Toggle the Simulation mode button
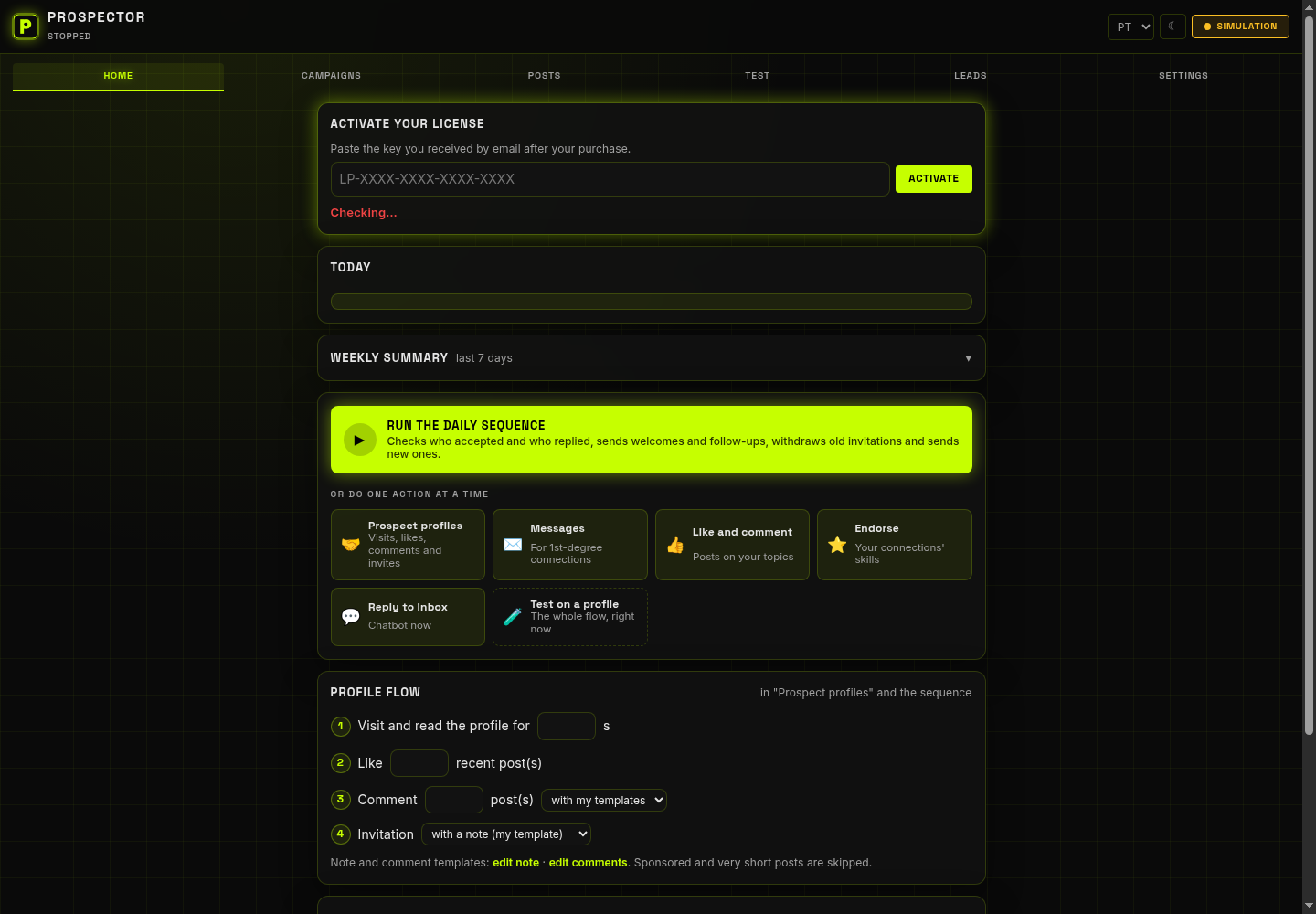The width and height of the screenshot is (1316, 914). (1240, 27)
